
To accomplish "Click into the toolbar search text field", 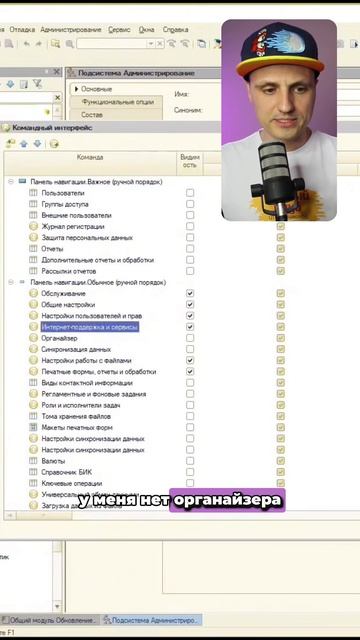I will [x=111, y=44].
